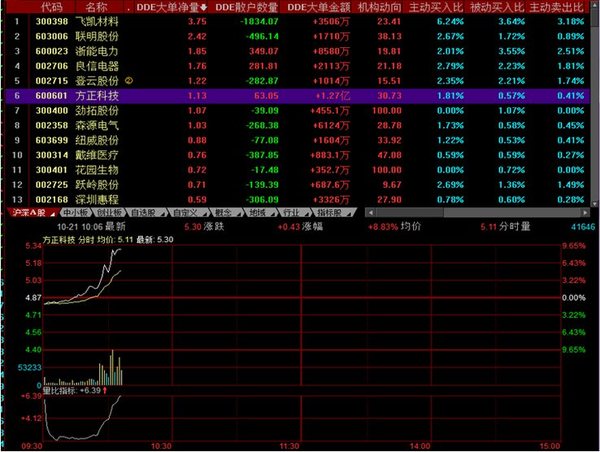Click the 11:30 time axis label
Image resolution: width=600 pixels, height=452 pixels.
click(x=289, y=446)
